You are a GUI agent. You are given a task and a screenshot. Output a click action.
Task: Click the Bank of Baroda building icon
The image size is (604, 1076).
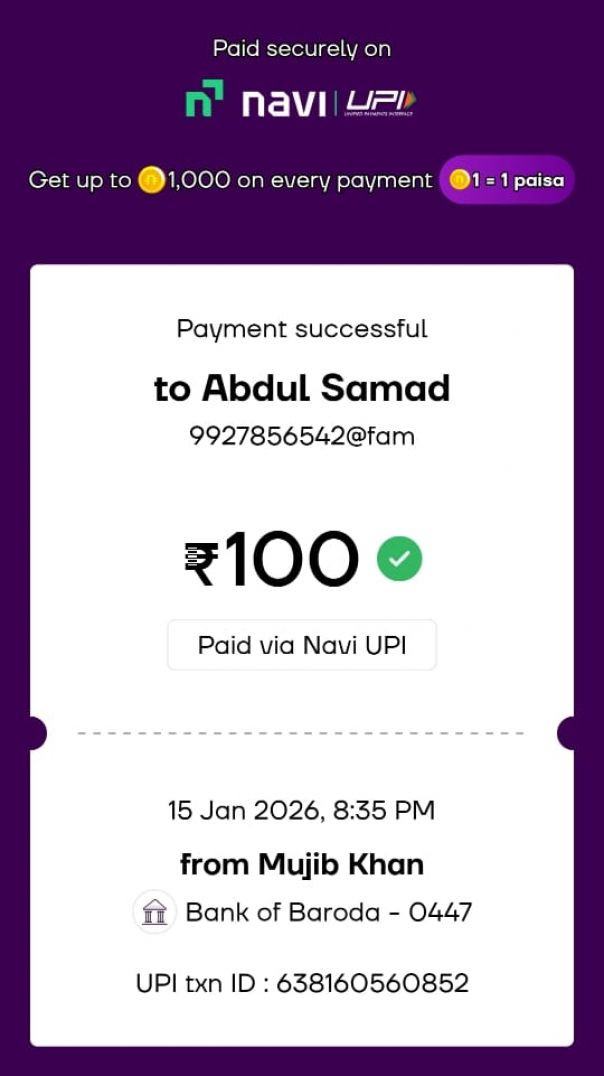click(155, 912)
